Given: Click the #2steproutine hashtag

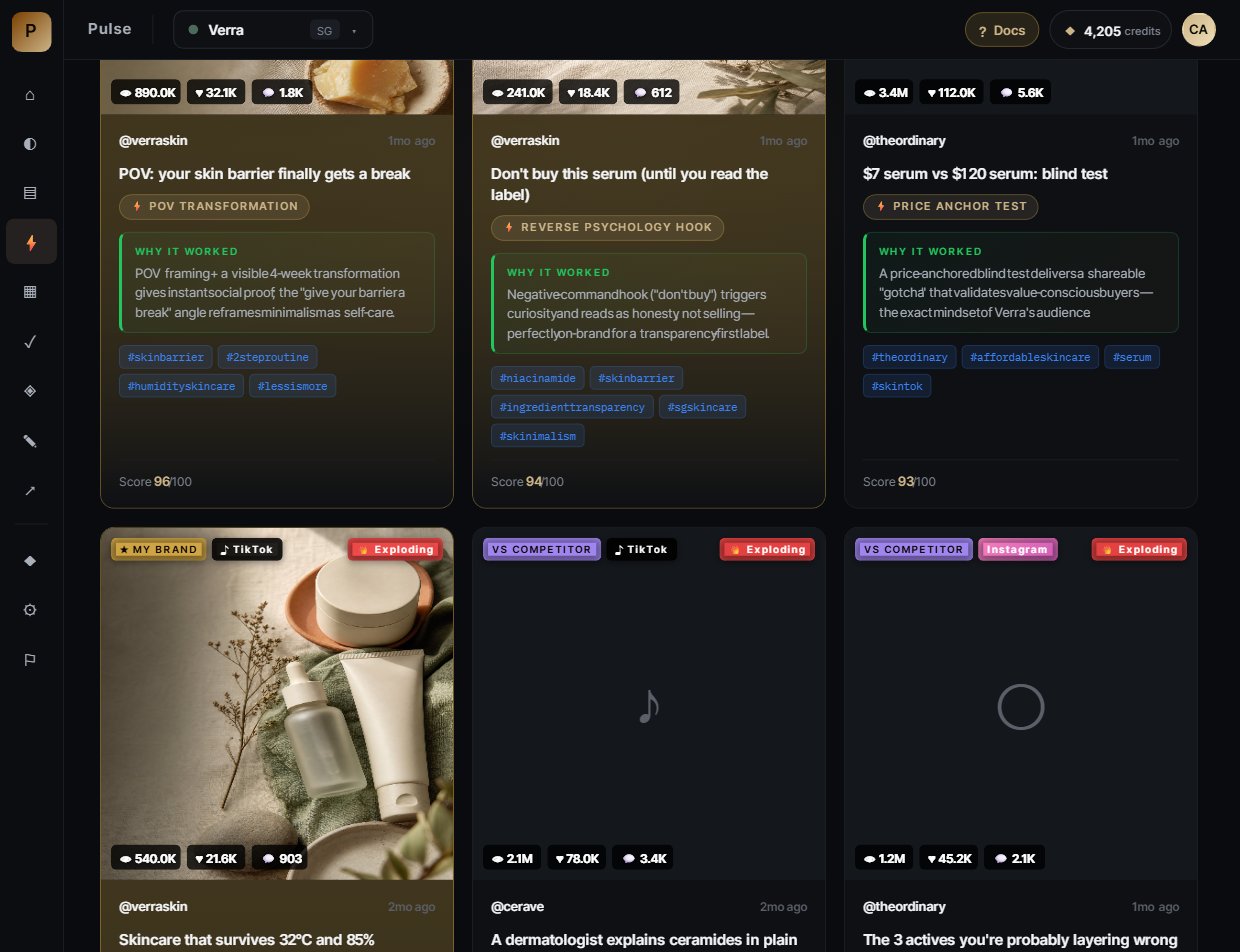Looking at the screenshot, I should point(269,357).
